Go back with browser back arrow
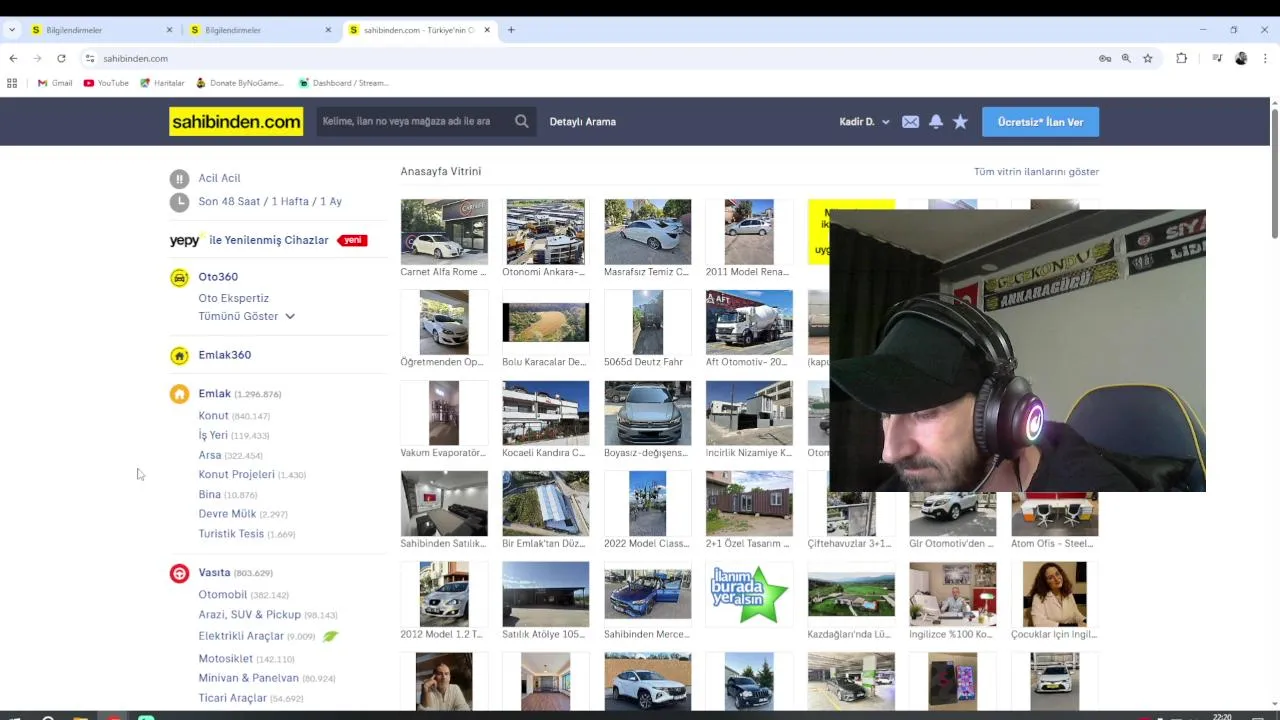 point(13,58)
